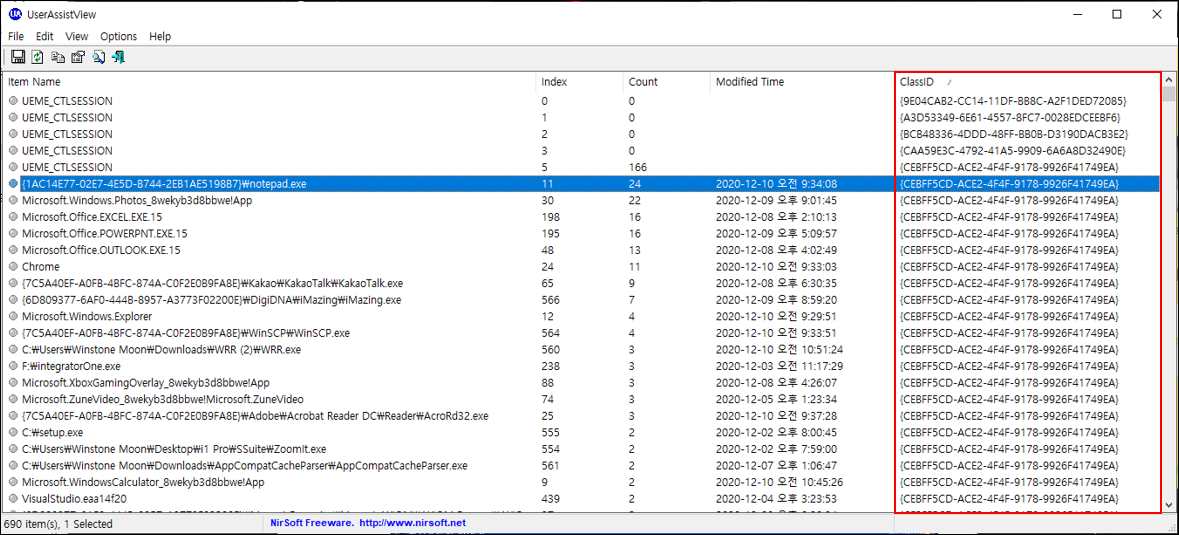This screenshot has height=535, width=1179.
Task: Click ClassID {BCB48336-4DDD-48FF-BB0B-D3190DACB3E2}
Action: coord(1013,134)
